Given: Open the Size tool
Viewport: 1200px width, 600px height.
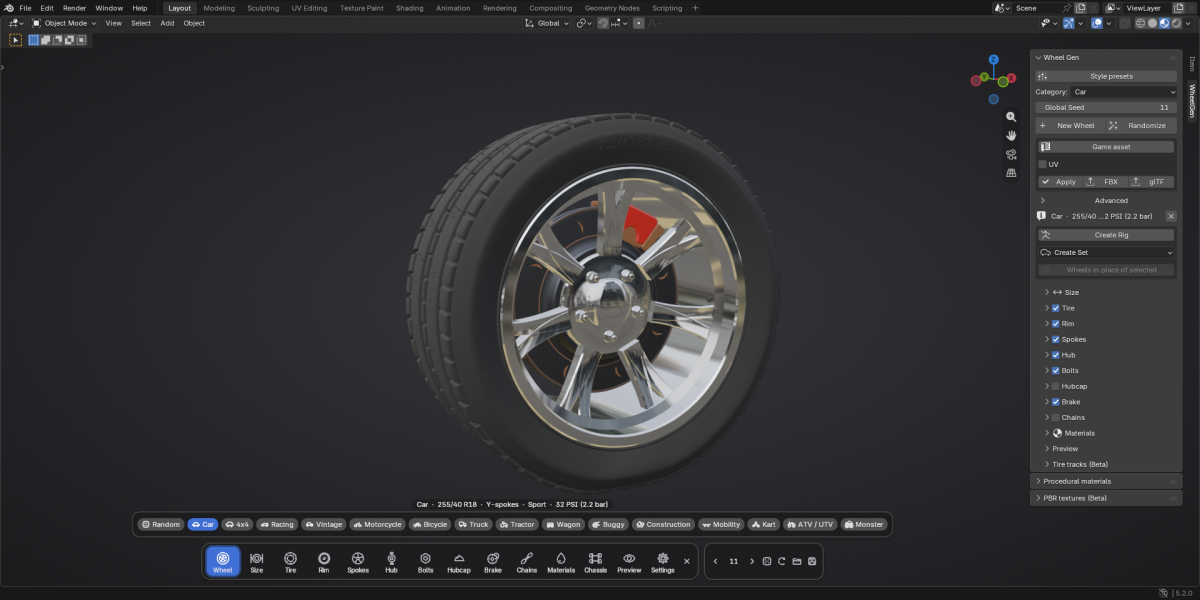Looking at the screenshot, I should click(257, 561).
